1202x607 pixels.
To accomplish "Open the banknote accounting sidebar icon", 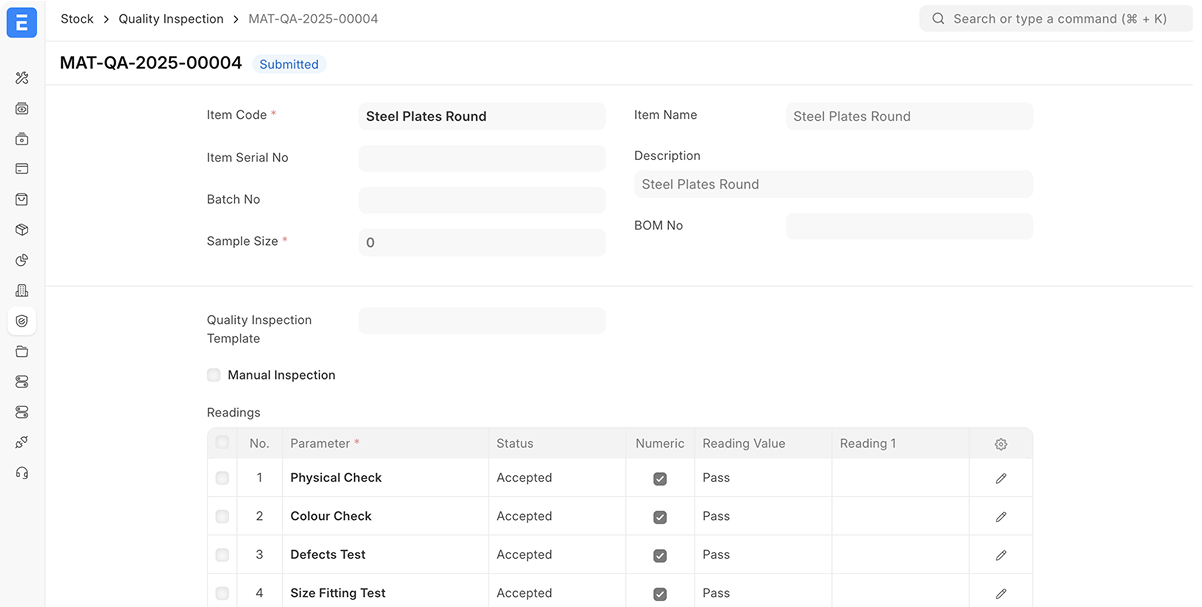I will tap(22, 108).
